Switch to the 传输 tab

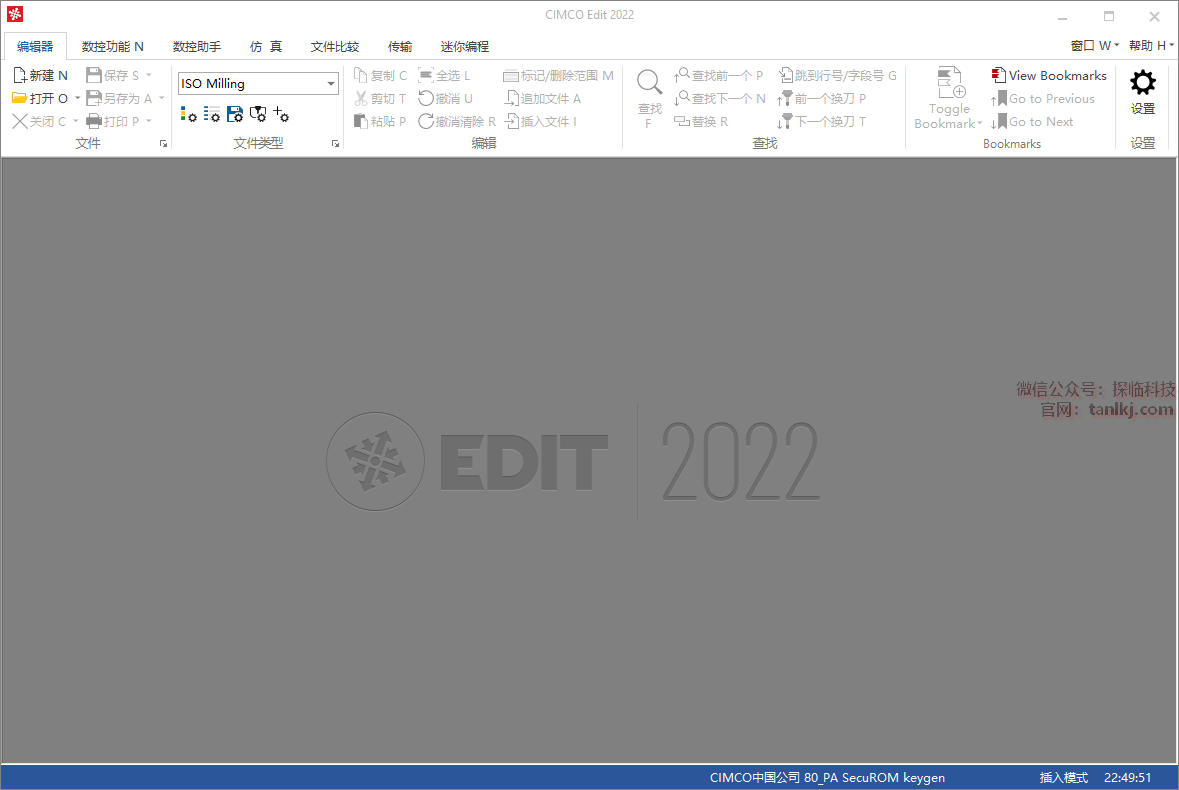click(x=400, y=47)
